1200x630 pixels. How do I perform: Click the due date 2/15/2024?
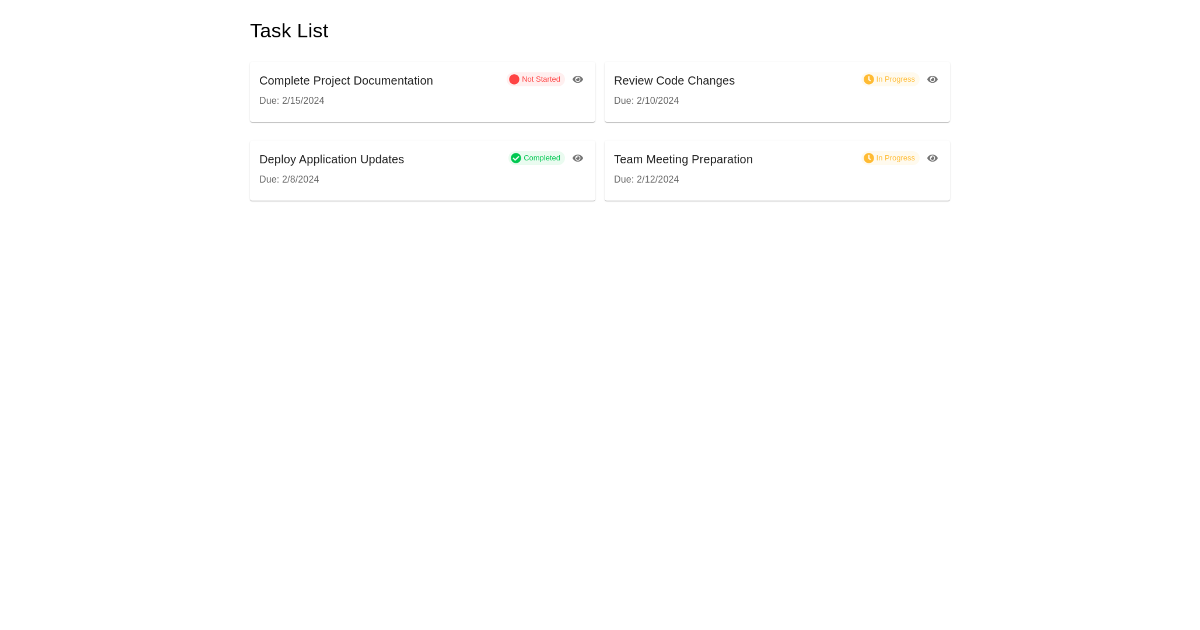pyautogui.click(x=292, y=101)
